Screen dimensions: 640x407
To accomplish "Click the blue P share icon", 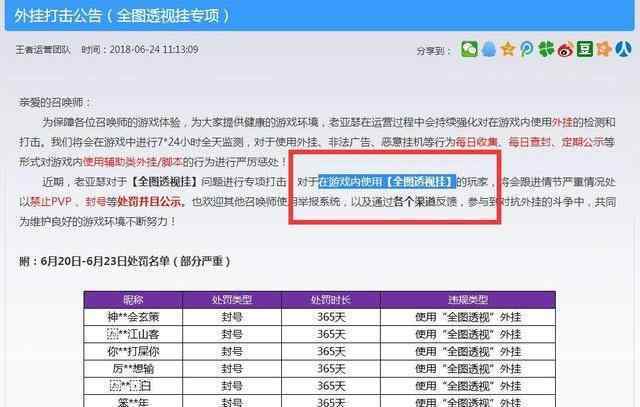I will 526,49.
